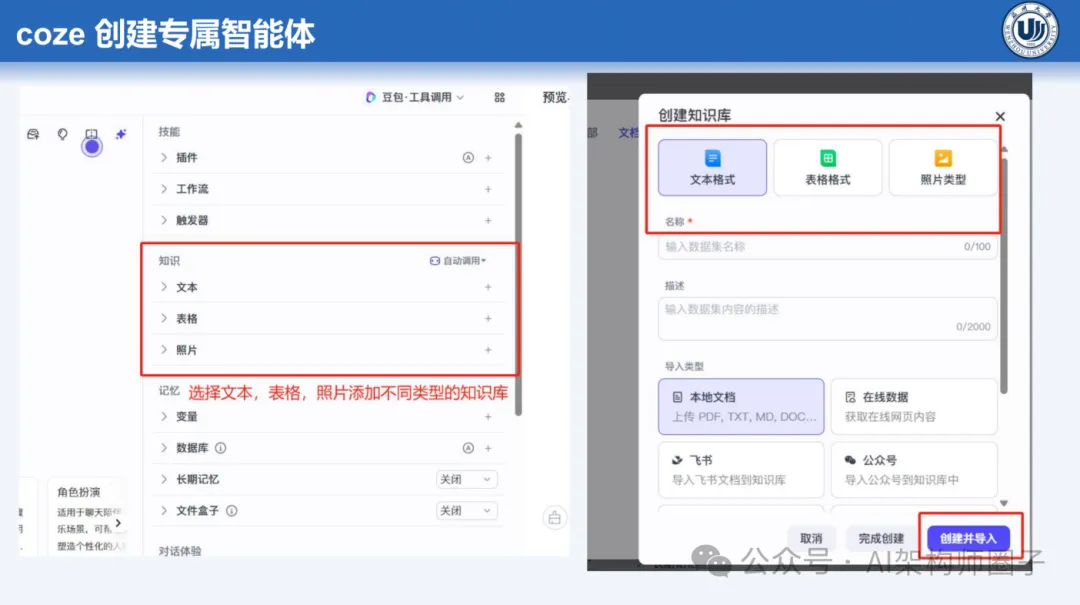Select 表格格式 knowledge base type
The image size is (1080, 605).
point(827,167)
